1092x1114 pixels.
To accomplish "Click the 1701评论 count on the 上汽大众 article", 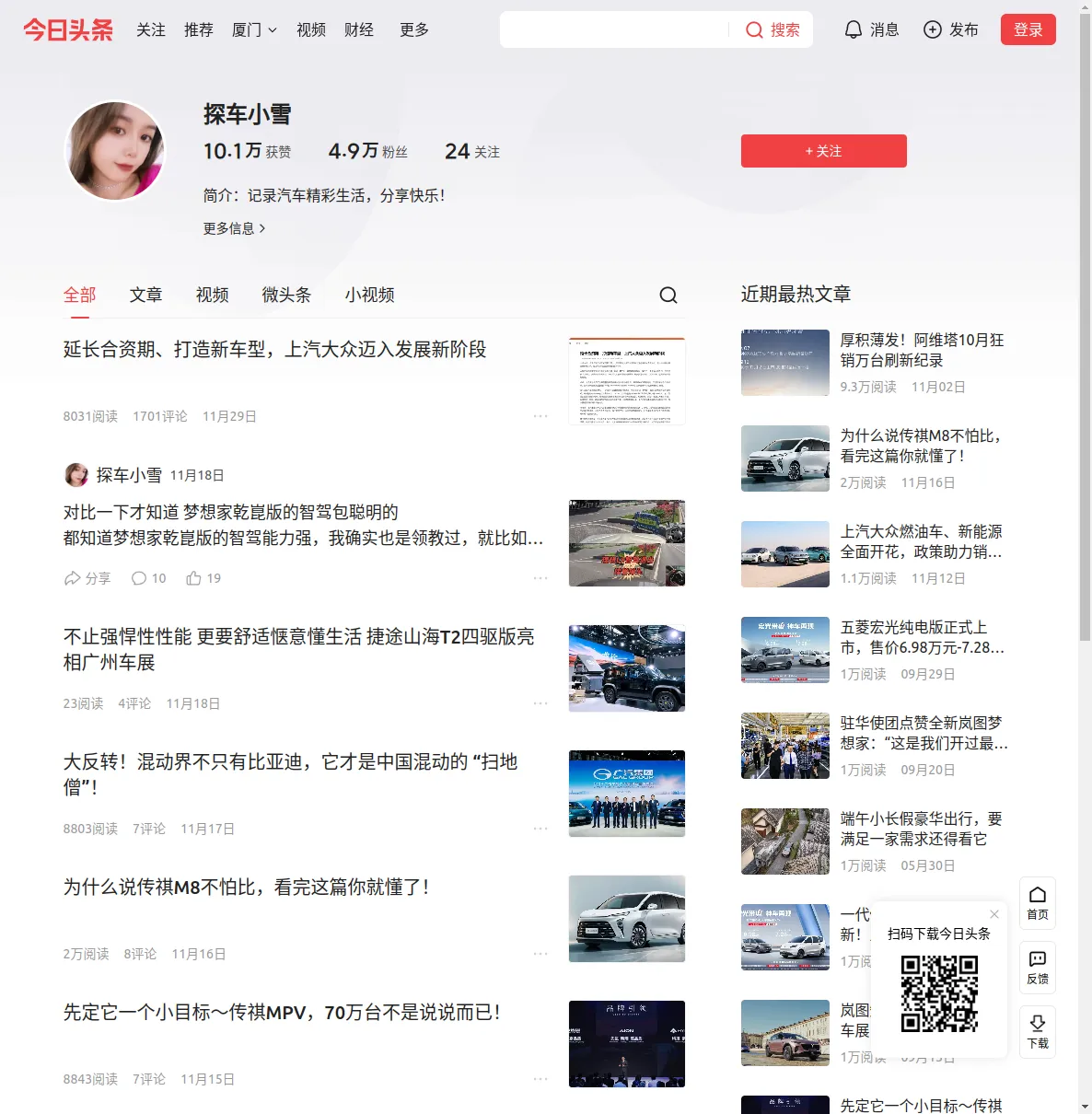I will (x=160, y=416).
